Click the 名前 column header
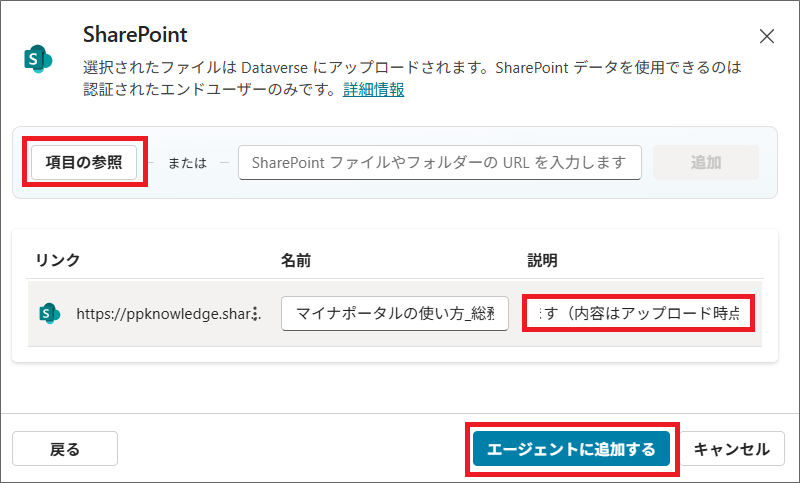The height and width of the screenshot is (483, 800). [296, 260]
